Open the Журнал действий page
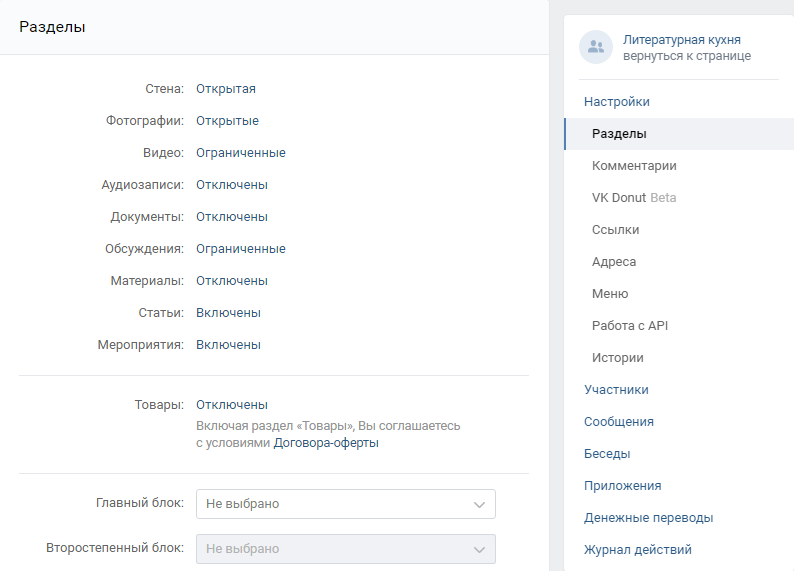794x571 pixels. 638,550
